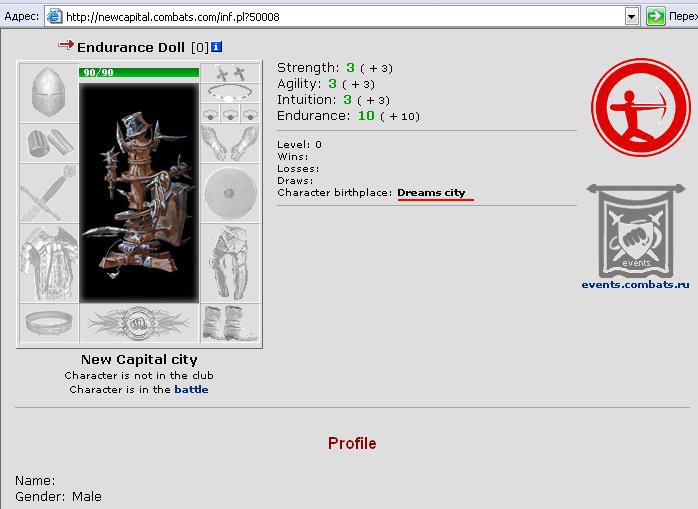Open the events.combats.ru link
Screen dimensions: 698x509
[x=635, y=285]
